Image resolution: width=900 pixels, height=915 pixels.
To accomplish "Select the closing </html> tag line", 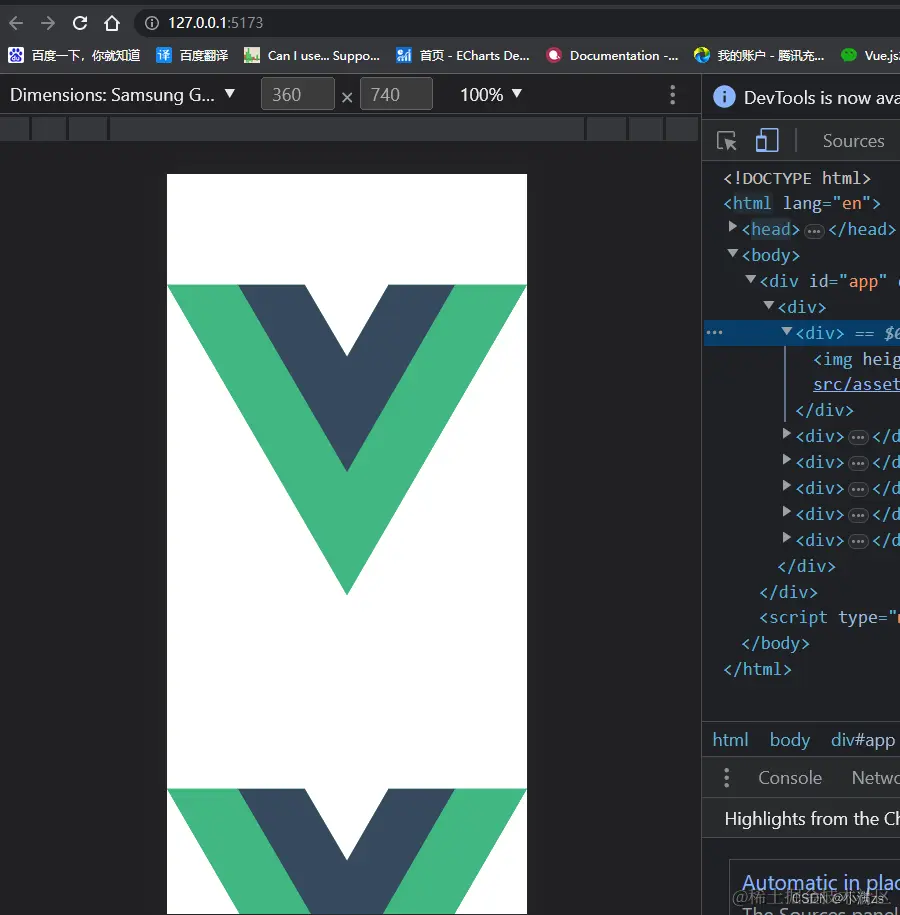I will point(758,669).
